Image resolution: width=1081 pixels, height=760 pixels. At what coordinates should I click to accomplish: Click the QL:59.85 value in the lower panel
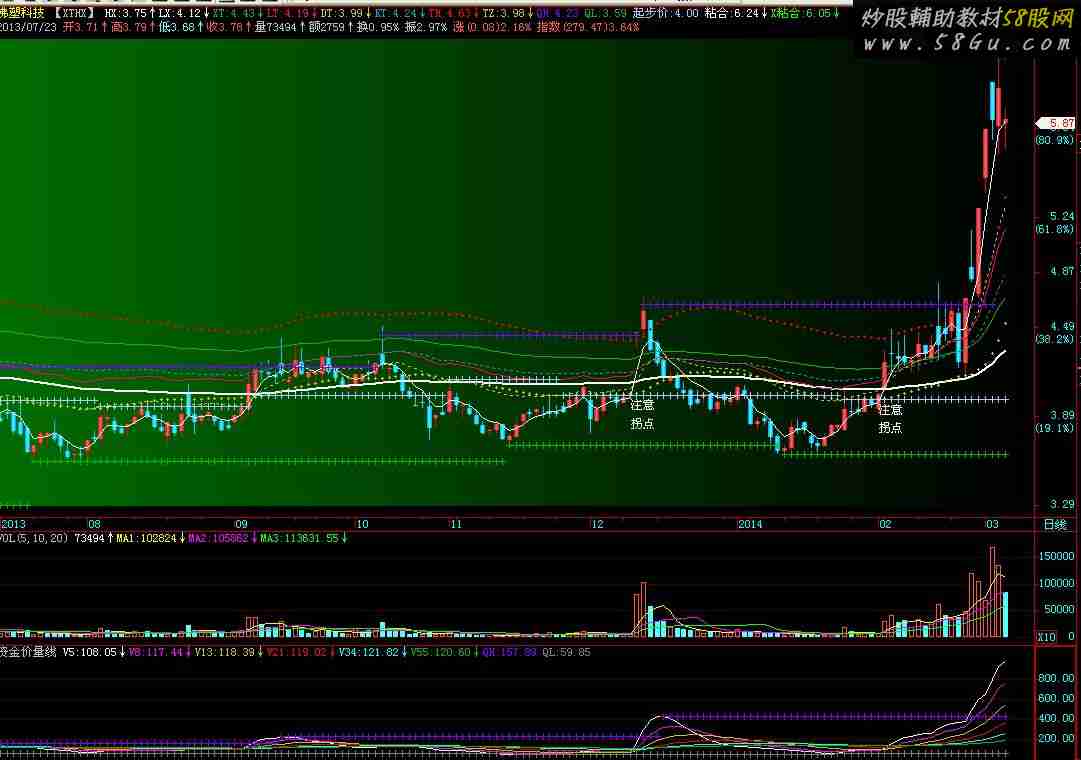point(566,652)
